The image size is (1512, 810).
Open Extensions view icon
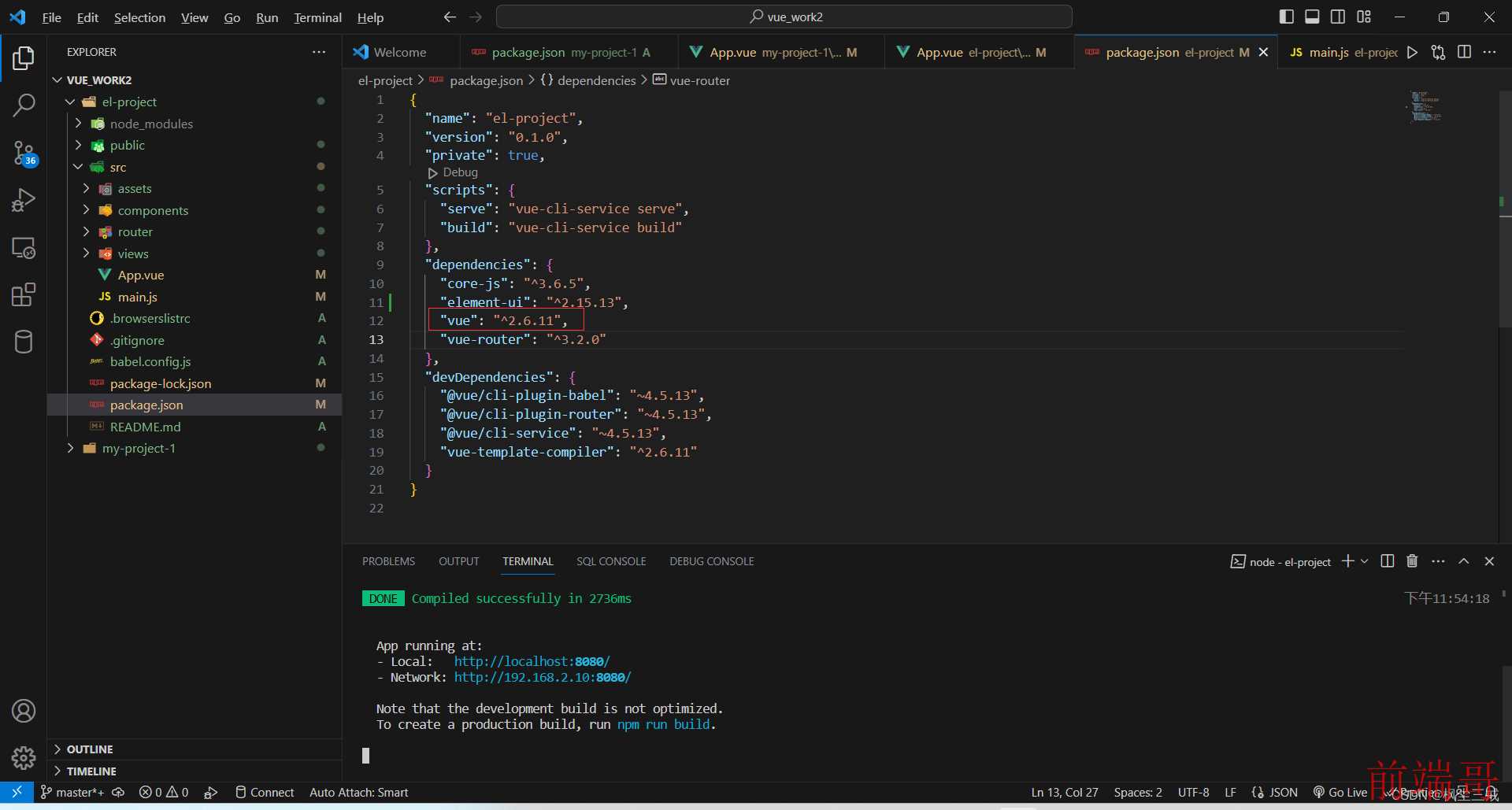(24, 295)
